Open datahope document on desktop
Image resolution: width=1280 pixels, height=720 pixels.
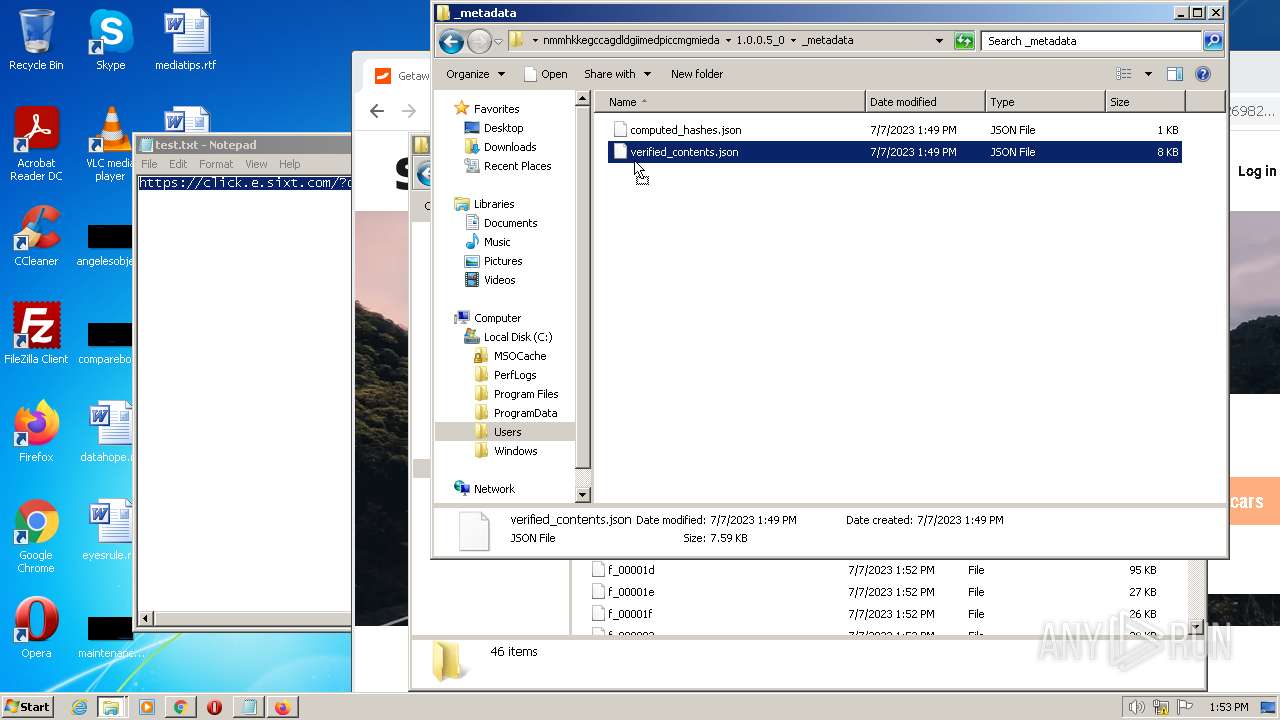(108, 432)
